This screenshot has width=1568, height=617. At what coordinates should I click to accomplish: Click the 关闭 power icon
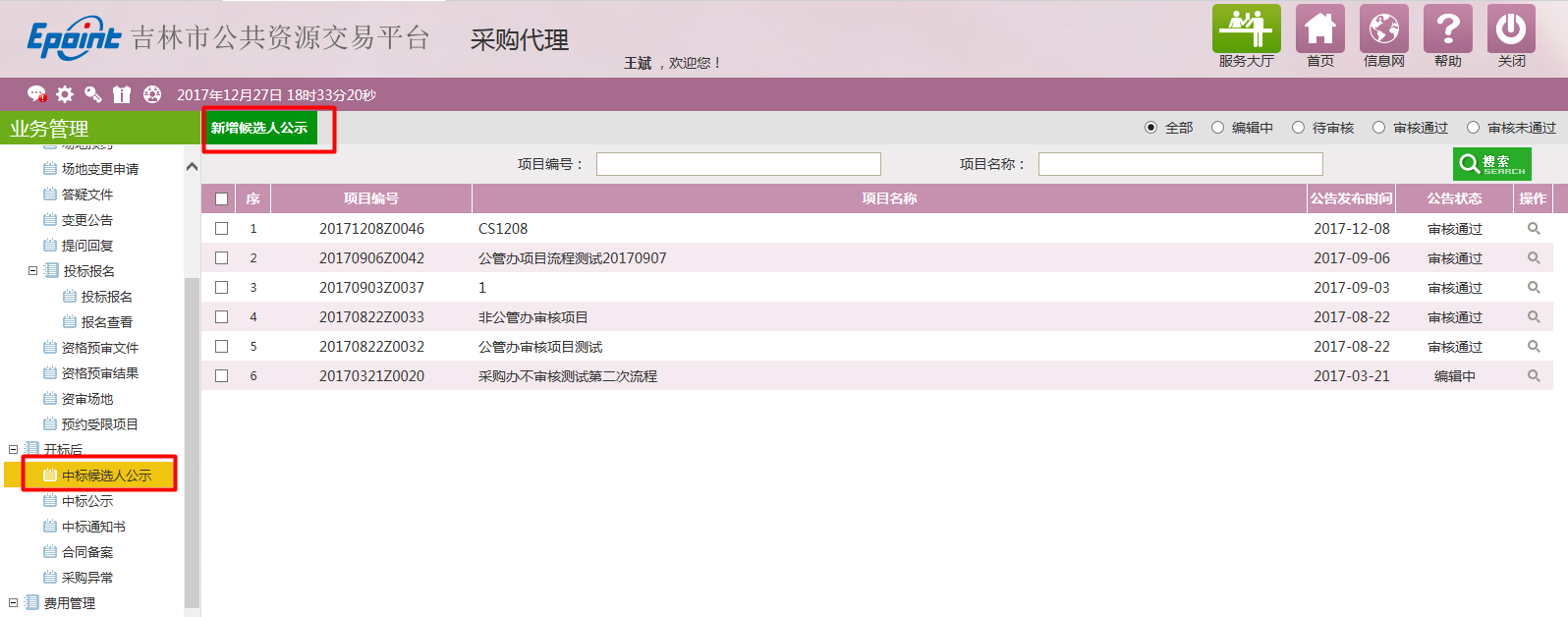1511,29
